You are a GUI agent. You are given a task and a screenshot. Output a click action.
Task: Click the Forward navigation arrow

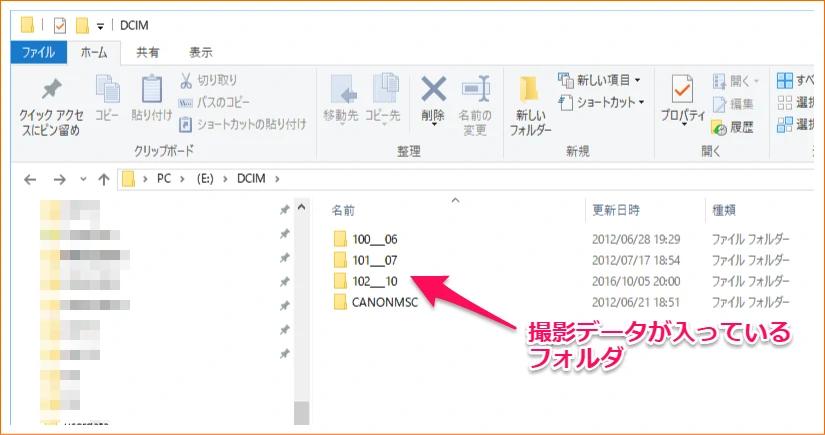pyautogui.click(x=59, y=180)
